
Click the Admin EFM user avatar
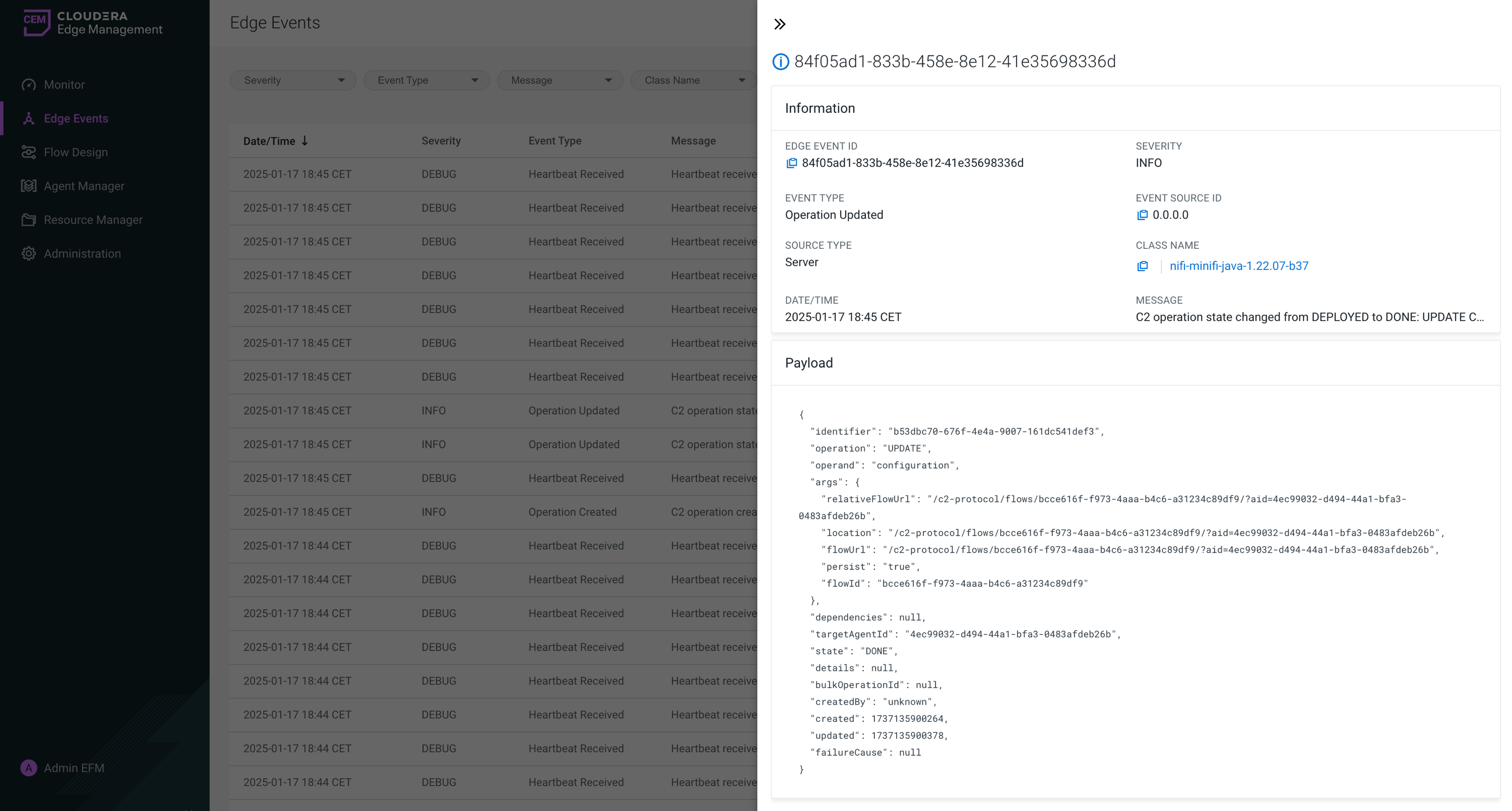point(28,768)
